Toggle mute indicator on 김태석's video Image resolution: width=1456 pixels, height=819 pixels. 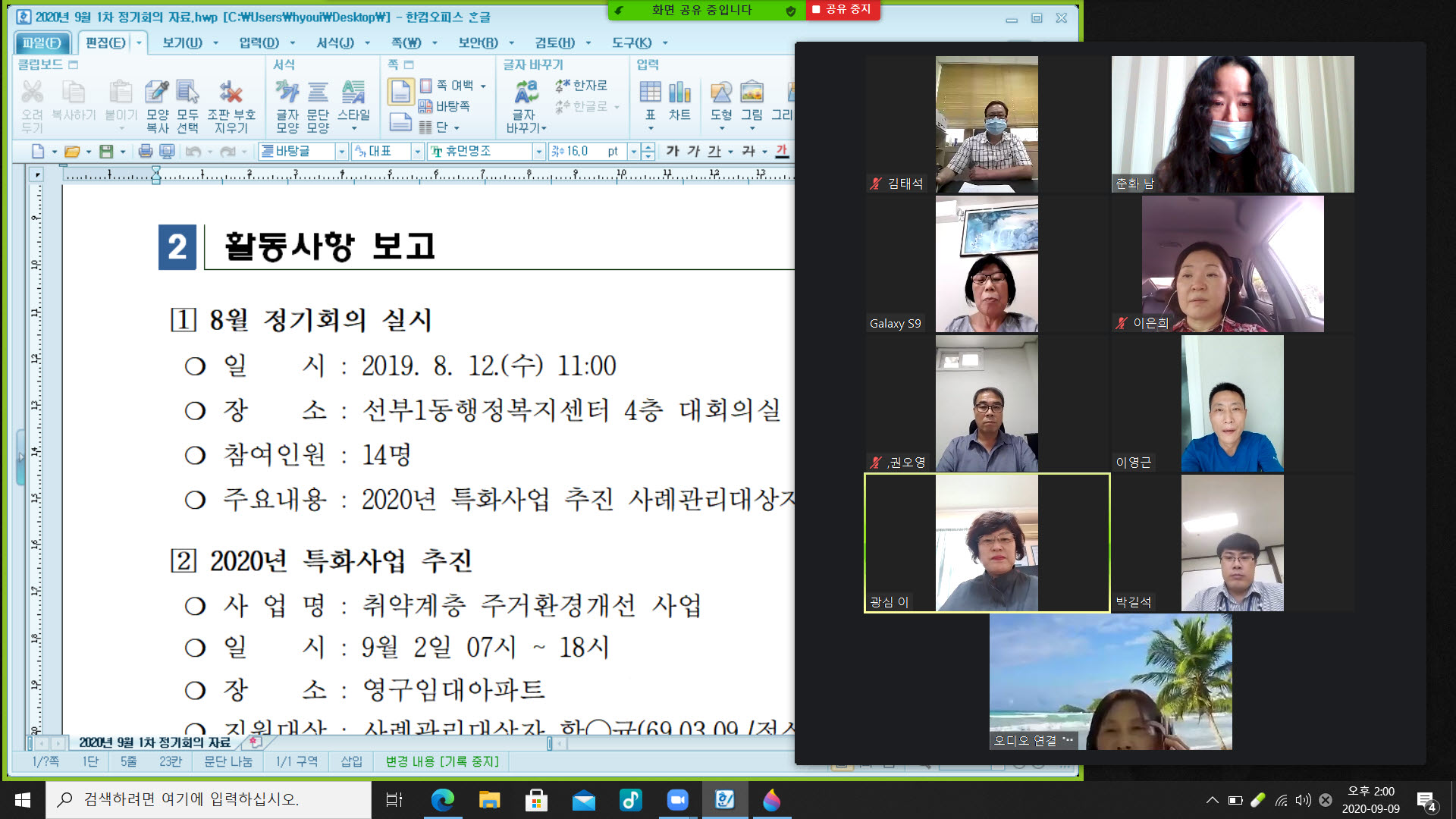tap(874, 182)
